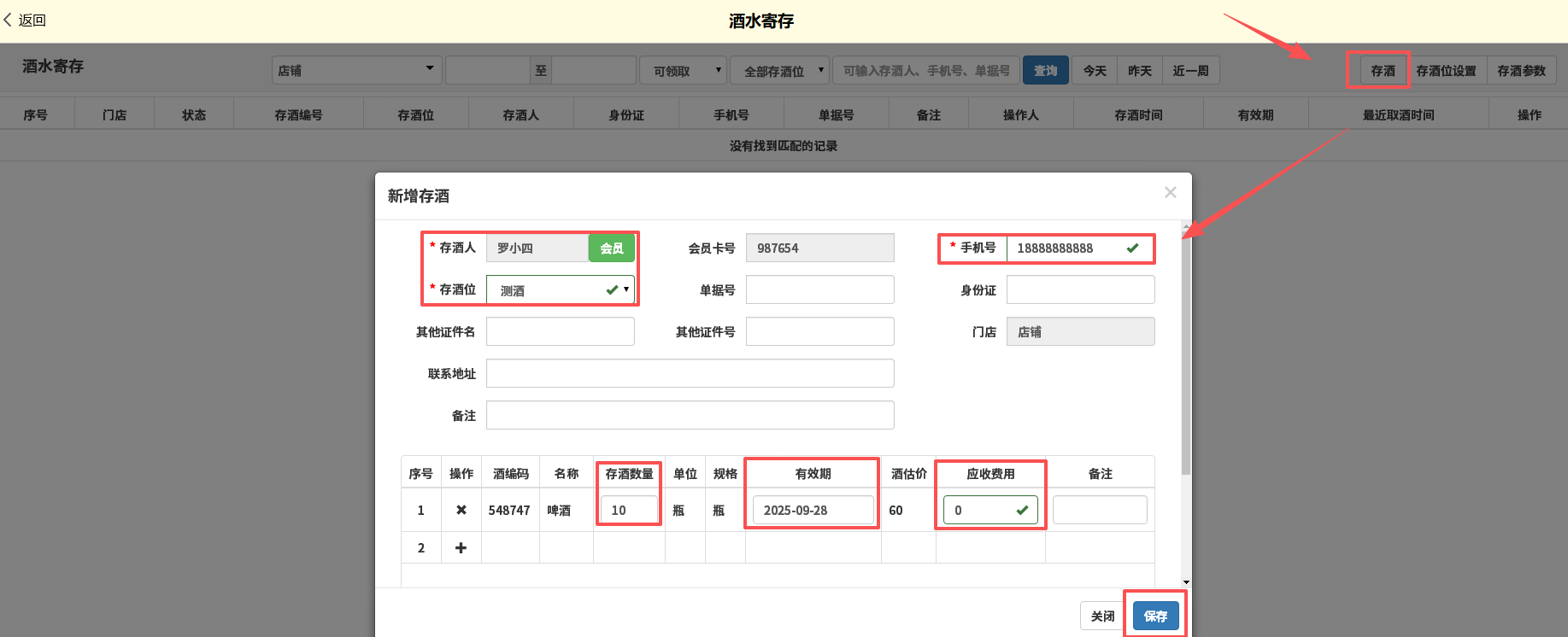The width and height of the screenshot is (1568, 637).
Task: Add a new wine row with plus icon
Action: pos(461,547)
